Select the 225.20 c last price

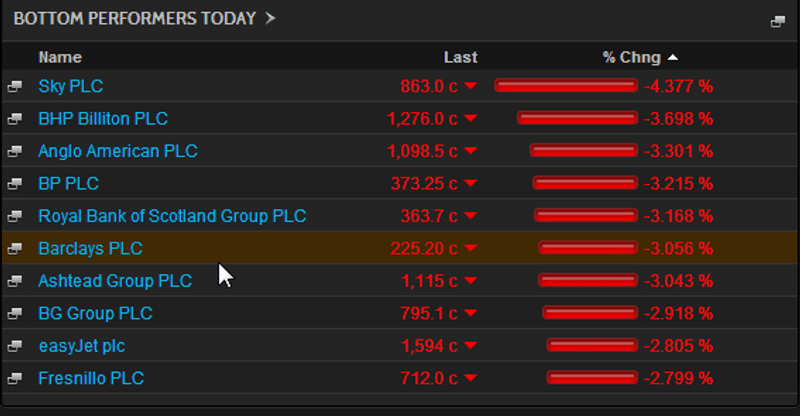point(424,249)
